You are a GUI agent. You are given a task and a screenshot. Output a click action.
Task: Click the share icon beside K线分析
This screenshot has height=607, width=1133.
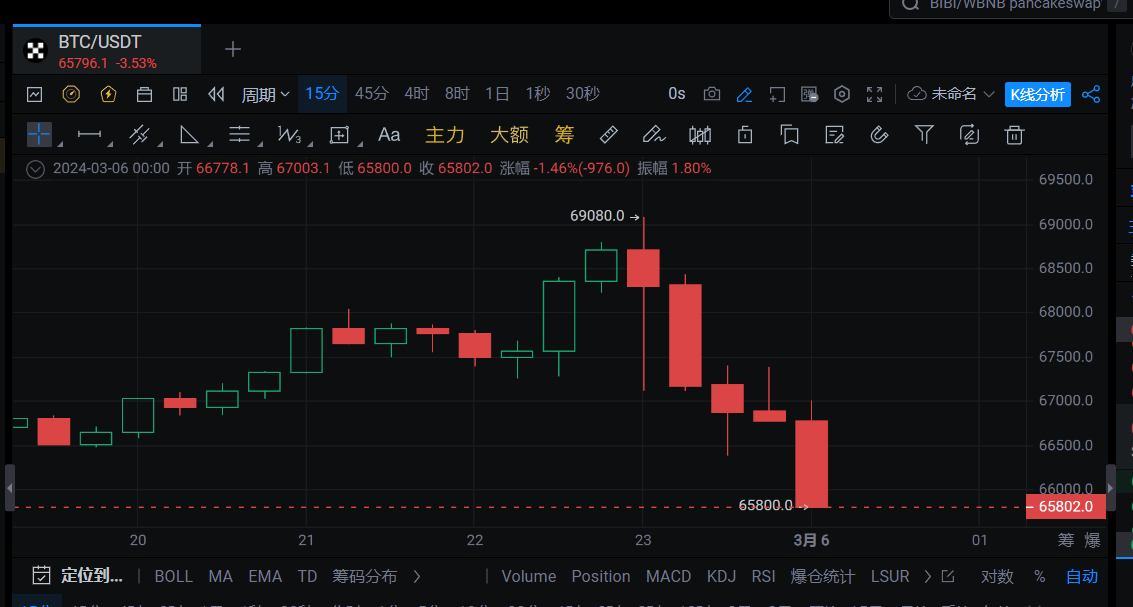click(x=1091, y=94)
